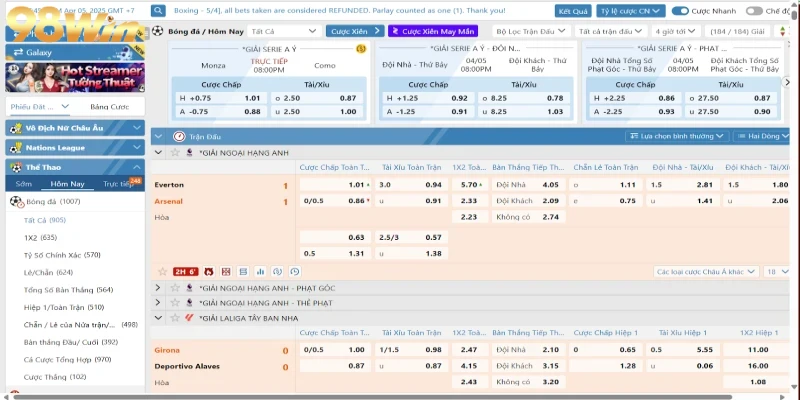Open the Tất Cả (905) category
This screenshot has width=800, height=400.
coord(45,220)
